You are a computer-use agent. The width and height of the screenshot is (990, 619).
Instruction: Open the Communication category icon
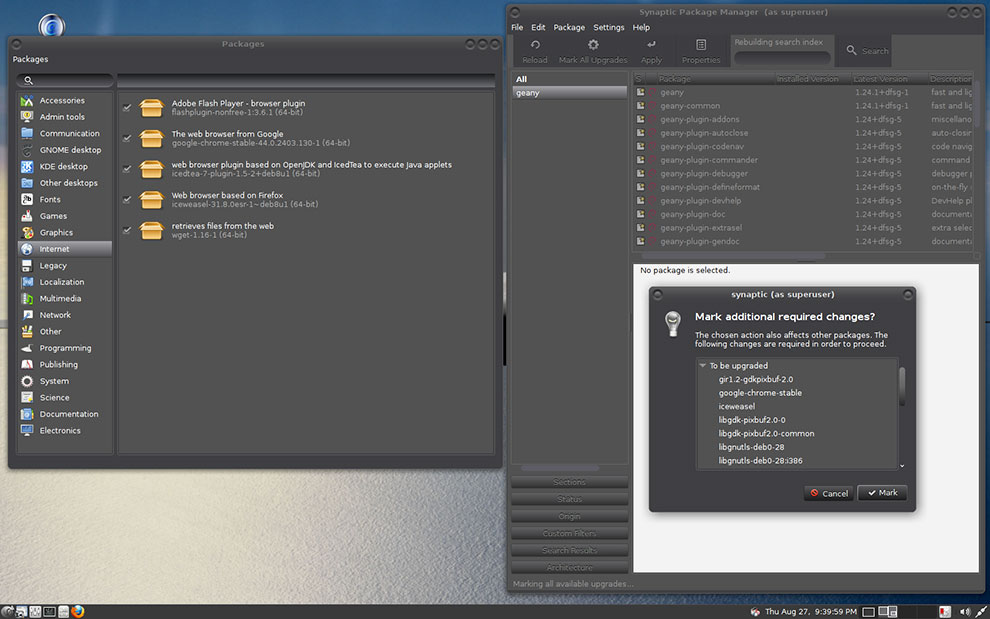[x=27, y=133]
